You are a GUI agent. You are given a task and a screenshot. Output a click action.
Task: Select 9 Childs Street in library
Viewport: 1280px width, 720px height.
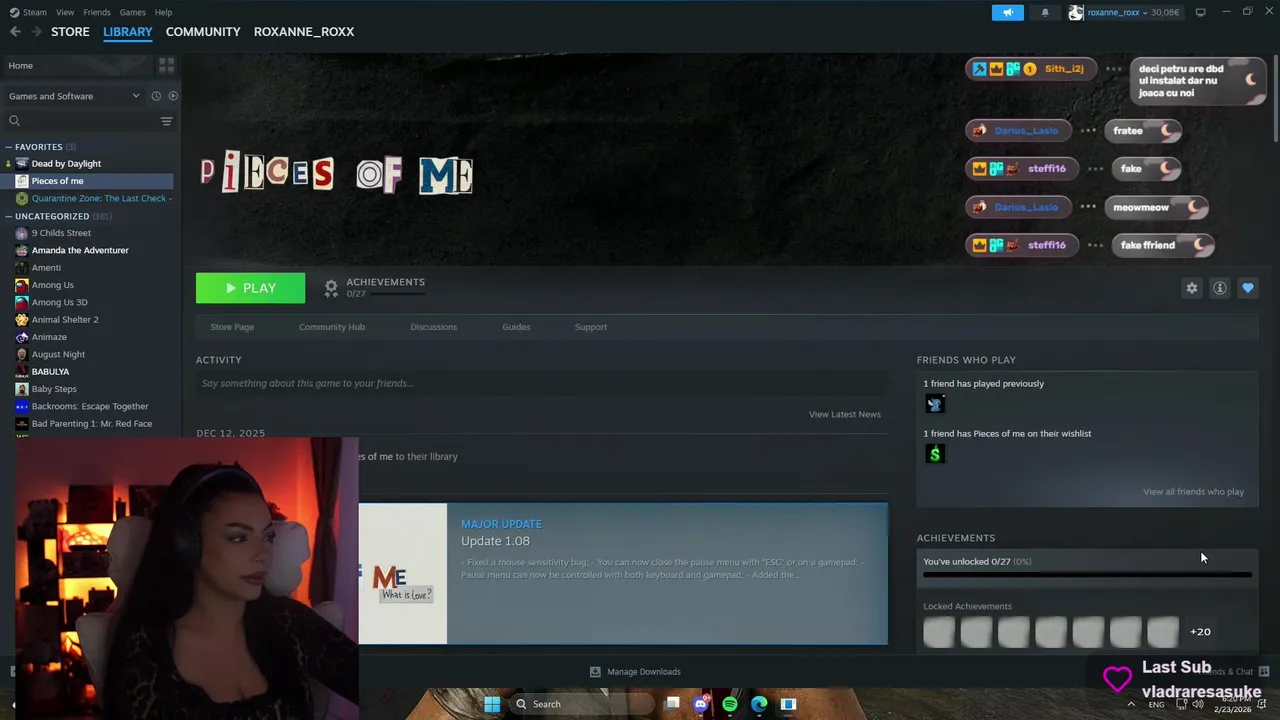click(x=61, y=233)
